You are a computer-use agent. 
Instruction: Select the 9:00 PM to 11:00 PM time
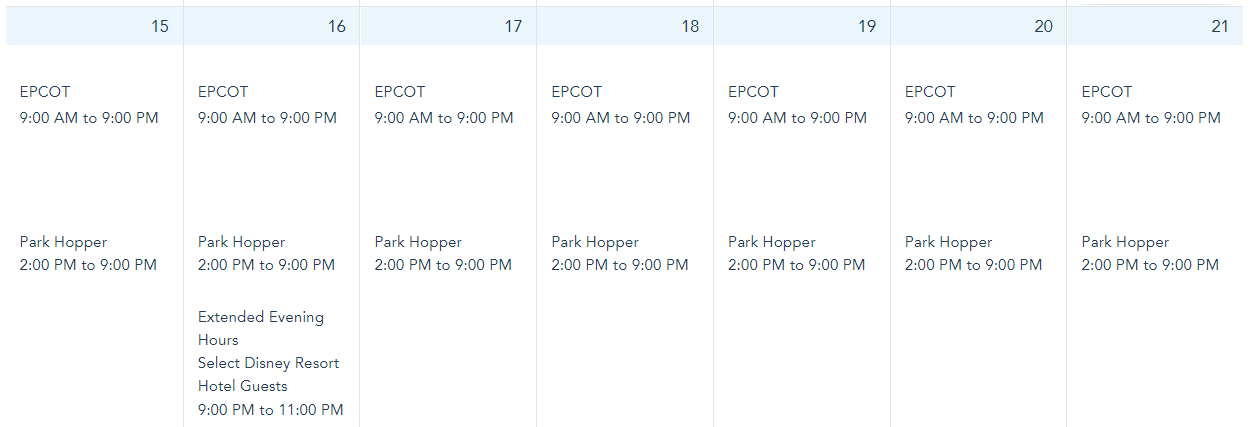coord(270,410)
